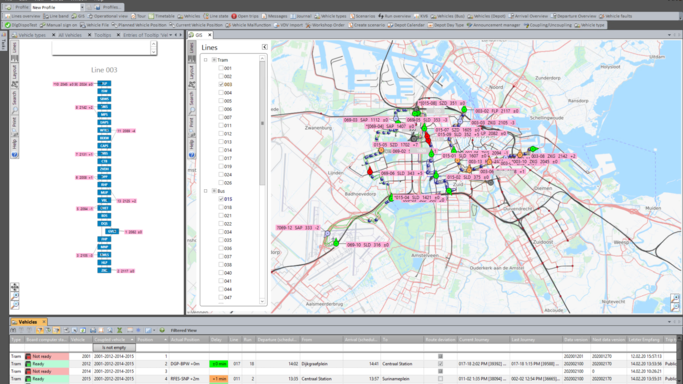Check tram line 001 checkbox
The width and height of the screenshot is (683, 384).
pyautogui.click(x=221, y=68)
